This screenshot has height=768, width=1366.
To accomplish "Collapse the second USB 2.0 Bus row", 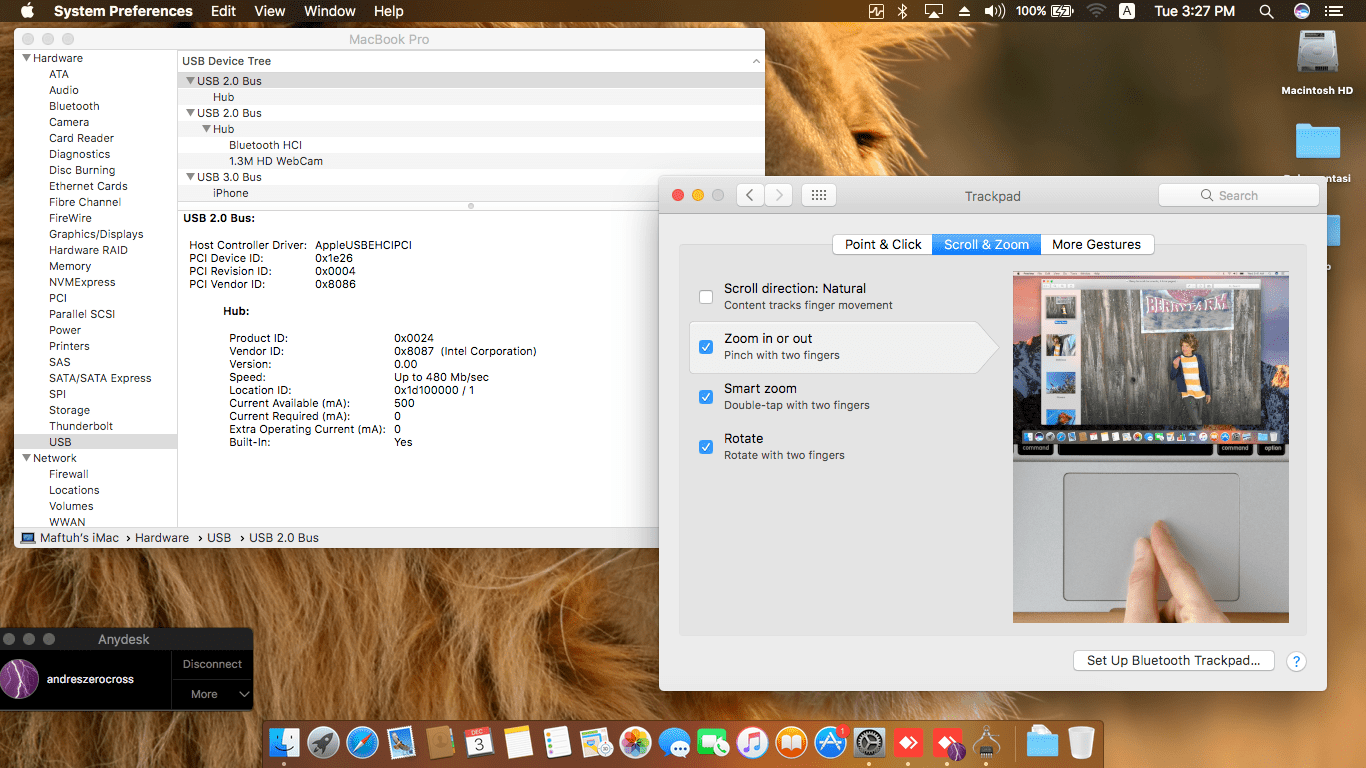I will pos(190,113).
